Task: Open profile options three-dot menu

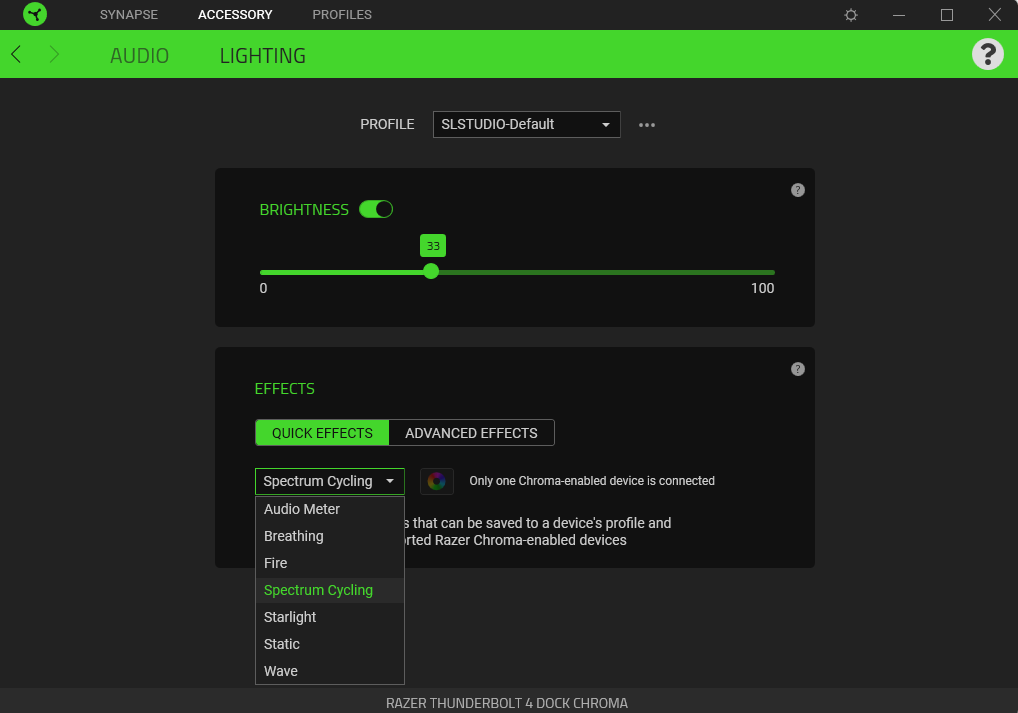Action: [x=647, y=125]
